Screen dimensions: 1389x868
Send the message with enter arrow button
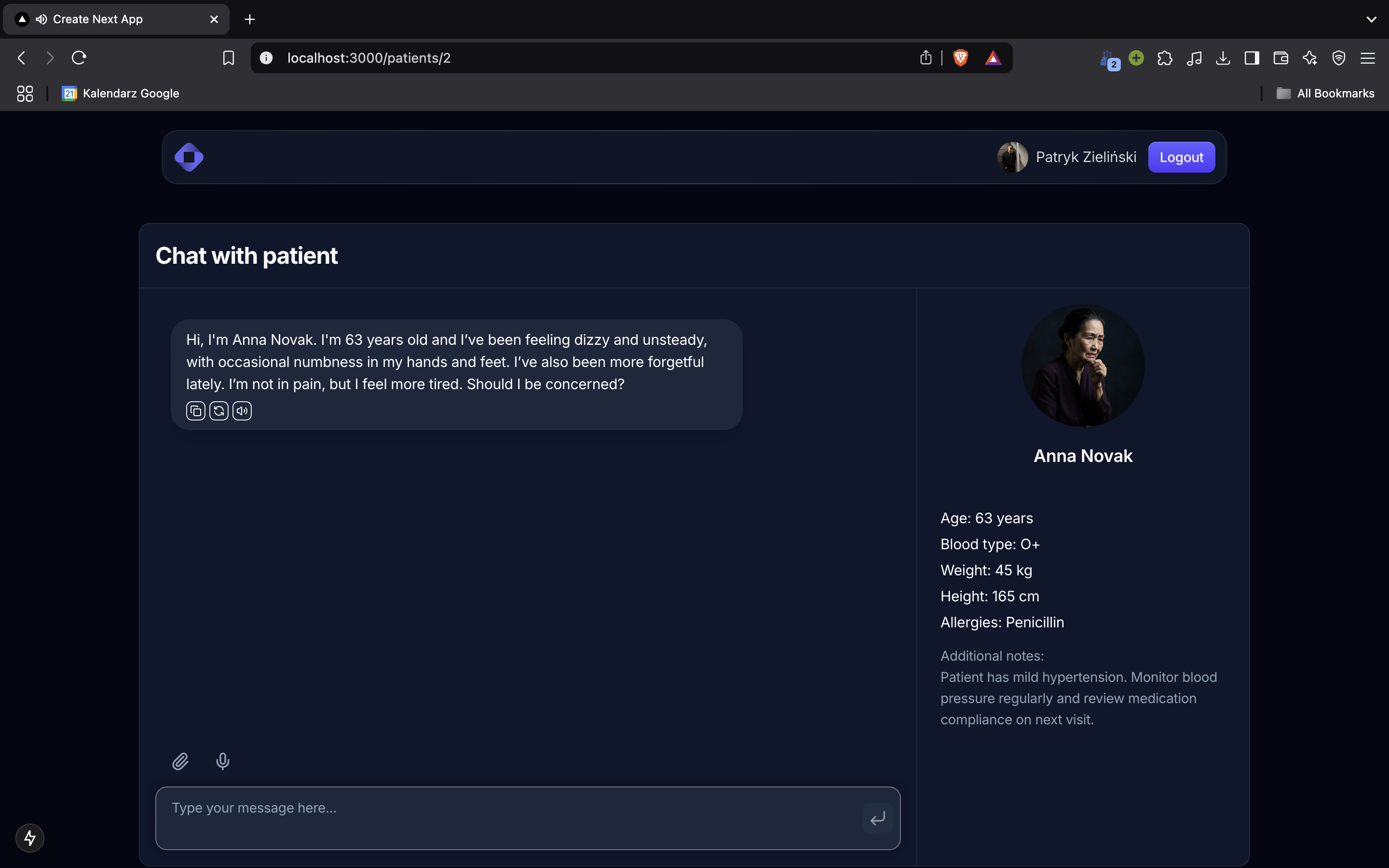pos(877,818)
